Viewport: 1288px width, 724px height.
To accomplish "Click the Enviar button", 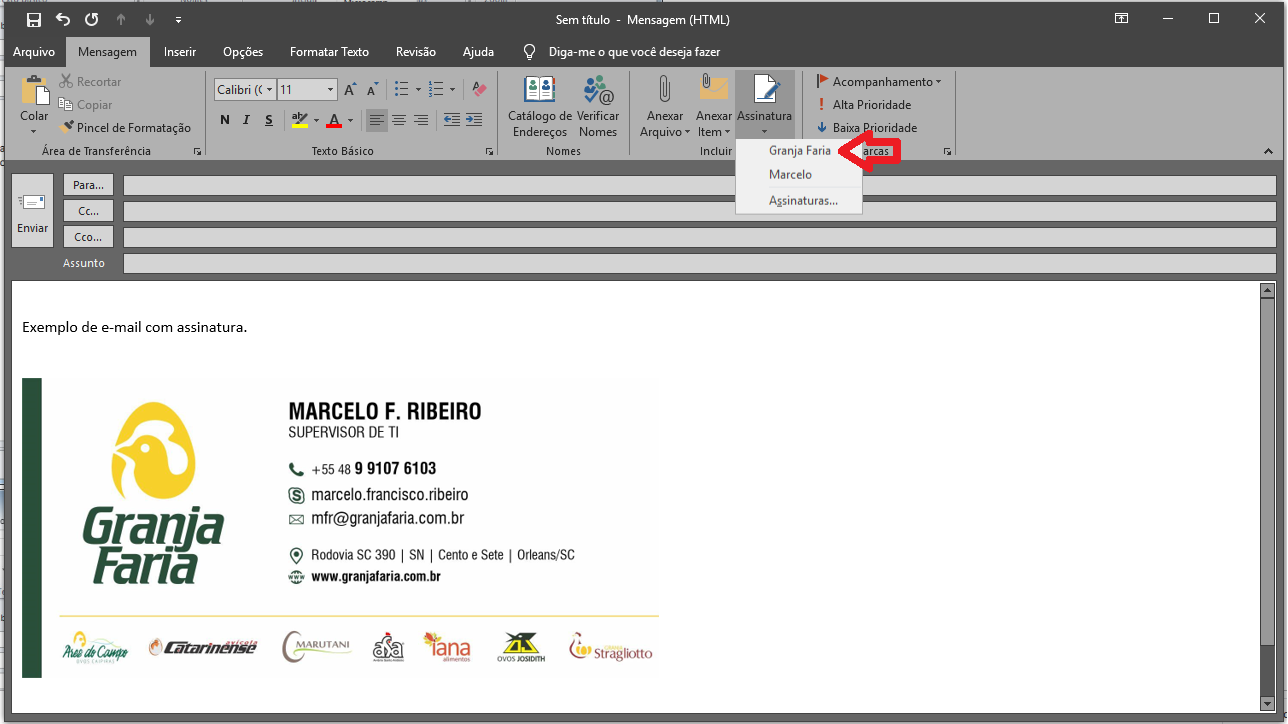I will coord(32,210).
